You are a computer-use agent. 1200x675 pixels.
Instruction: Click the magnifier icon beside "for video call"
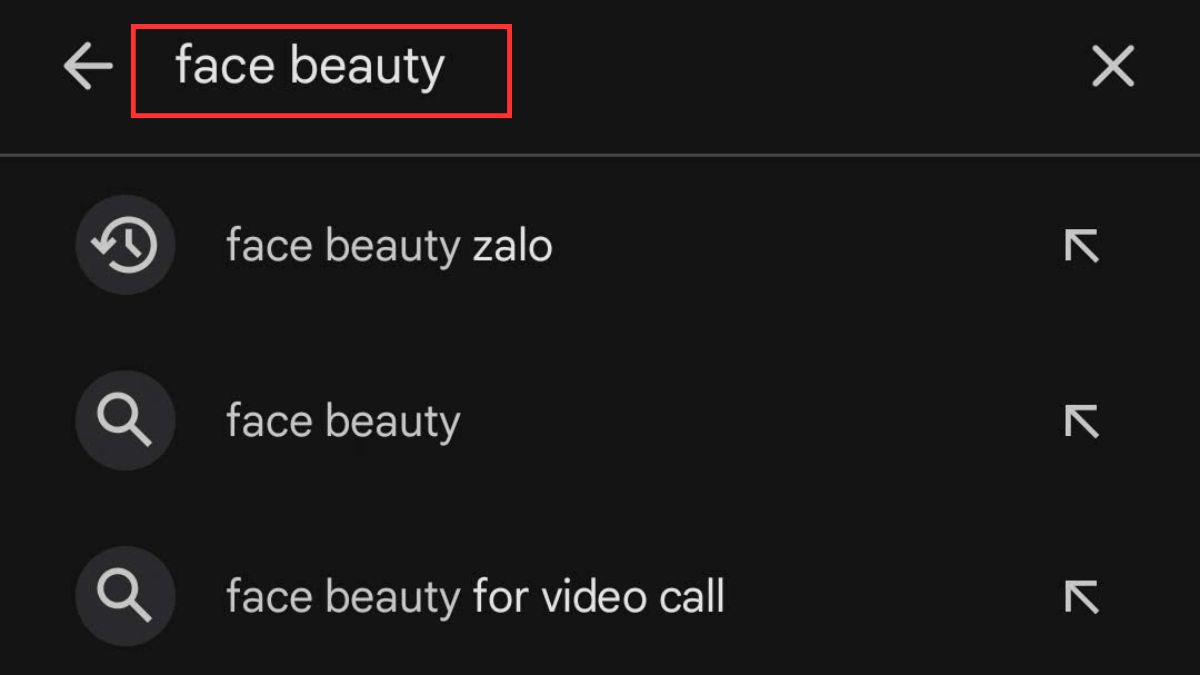coord(125,597)
